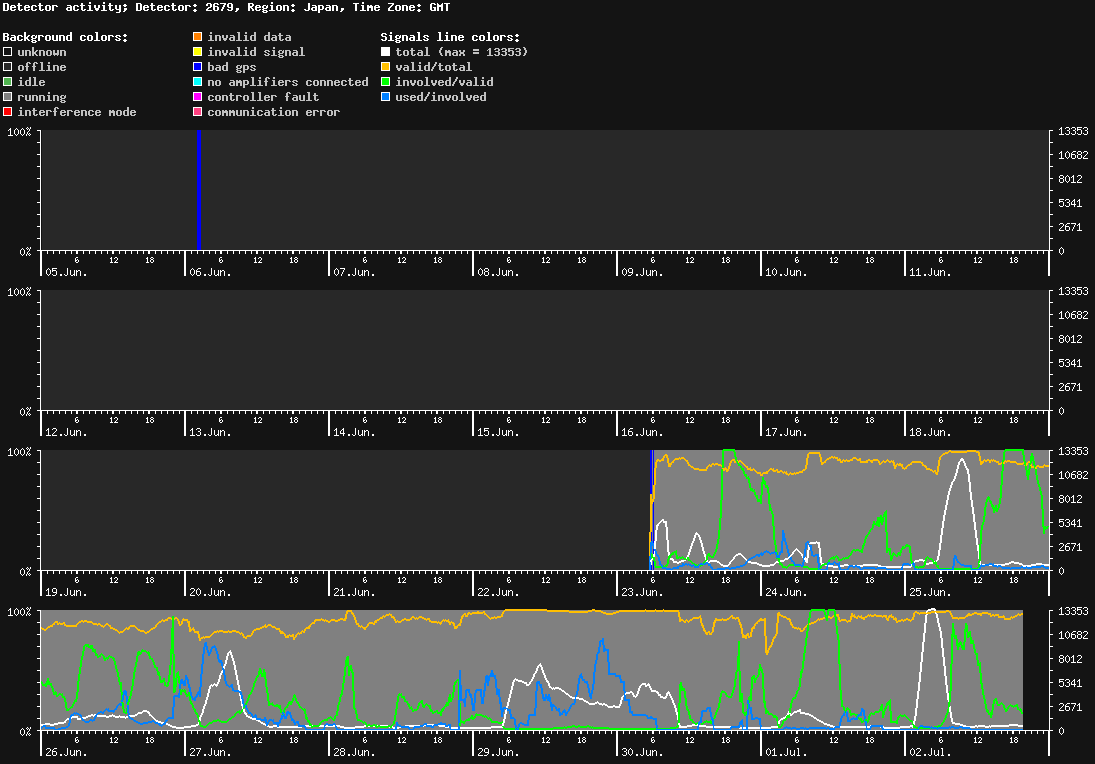The height and width of the screenshot is (764, 1095).
Task: Click the 'communication error' legend label
Action: pos(274,112)
